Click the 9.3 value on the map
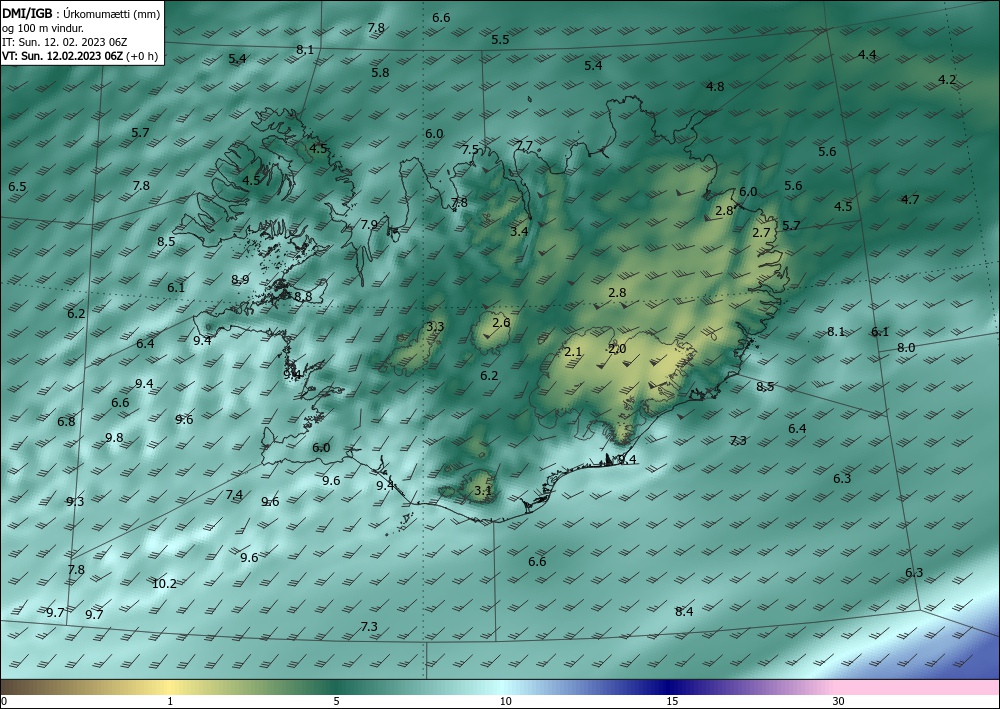The height and width of the screenshot is (709, 1000). pos(75,501)
